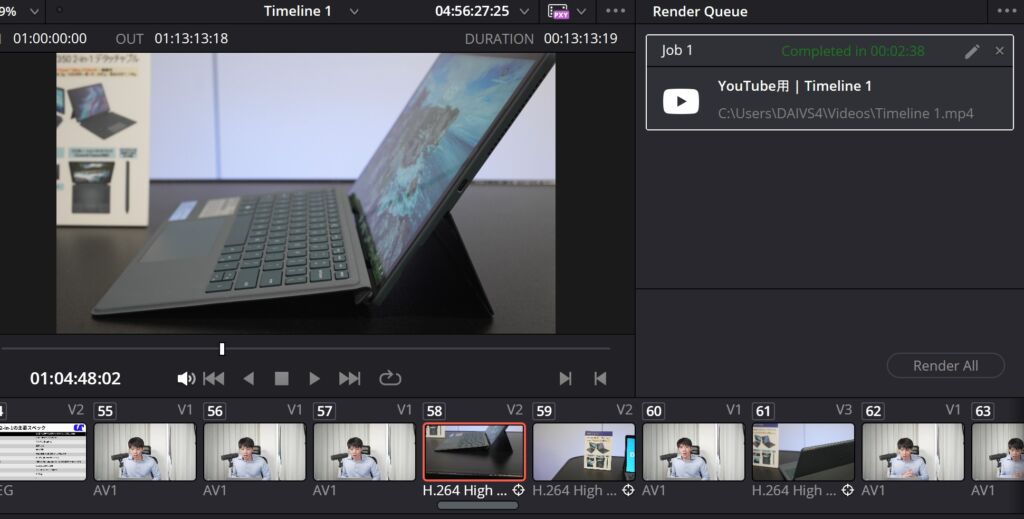
Task: Select clip 55 thumbnail
Action: (x=144, y=452)
